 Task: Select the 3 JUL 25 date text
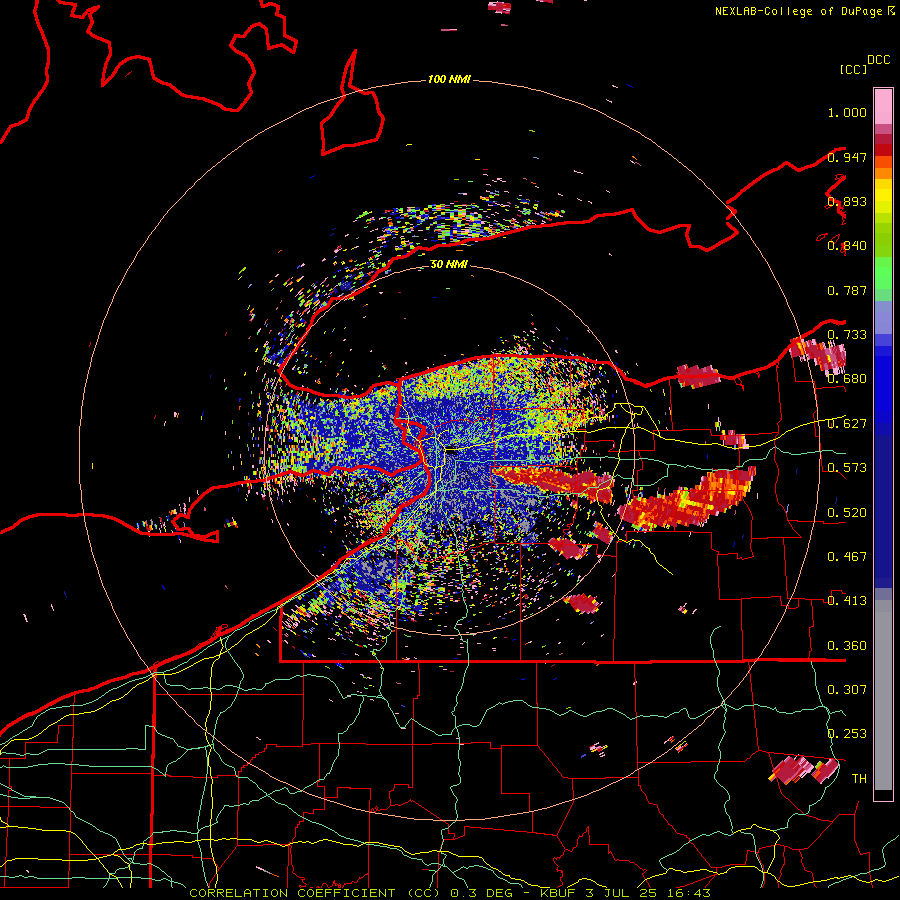point(622,893)
